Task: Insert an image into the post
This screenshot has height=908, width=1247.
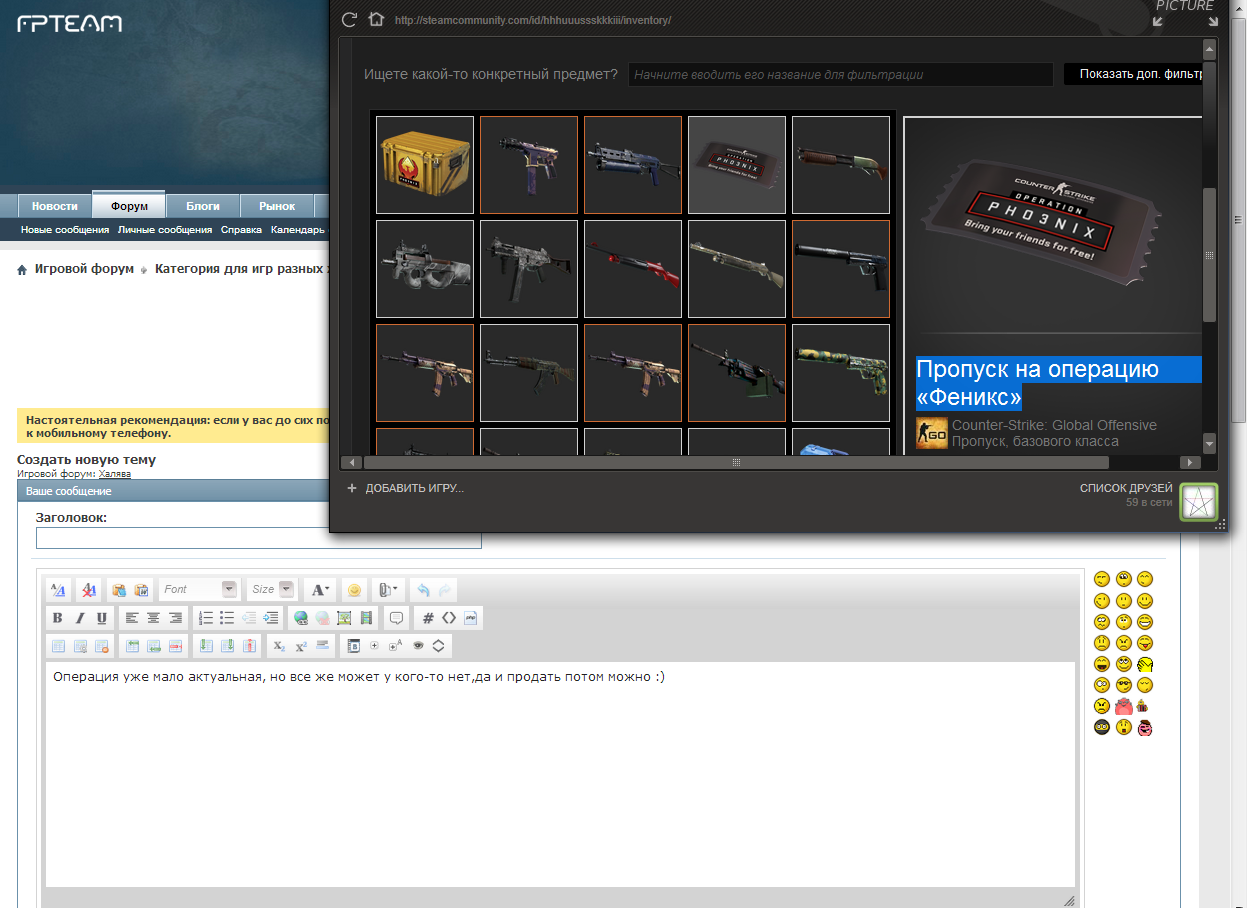Action: pyautogui.click(x=345, y=618)
